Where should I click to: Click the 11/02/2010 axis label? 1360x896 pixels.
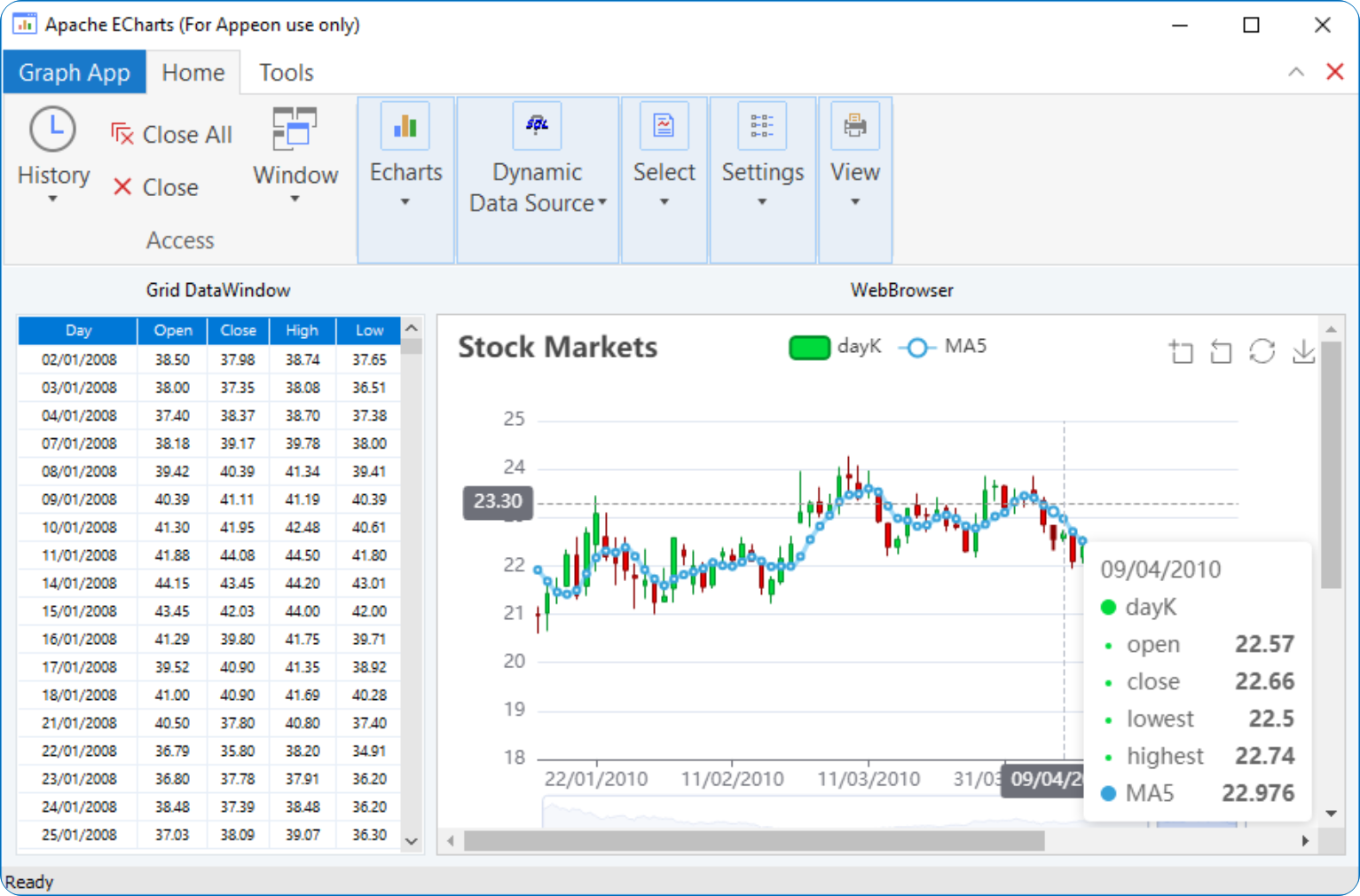click(732, 779)
